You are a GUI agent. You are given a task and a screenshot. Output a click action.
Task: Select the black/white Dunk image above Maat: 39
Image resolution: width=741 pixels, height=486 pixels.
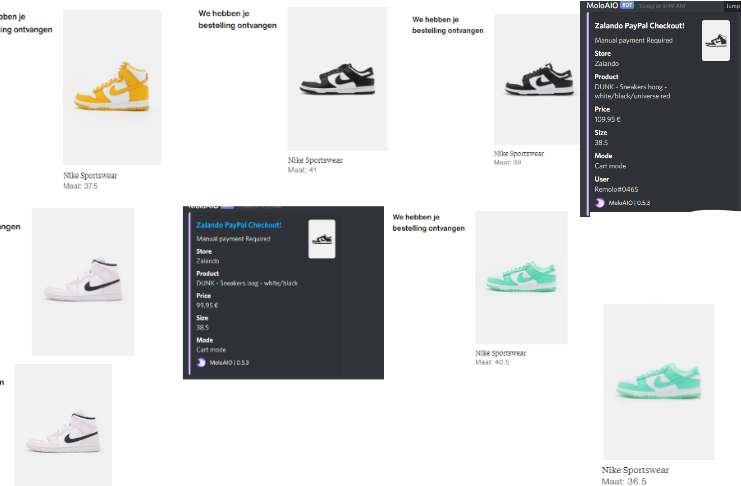(537, 79)
